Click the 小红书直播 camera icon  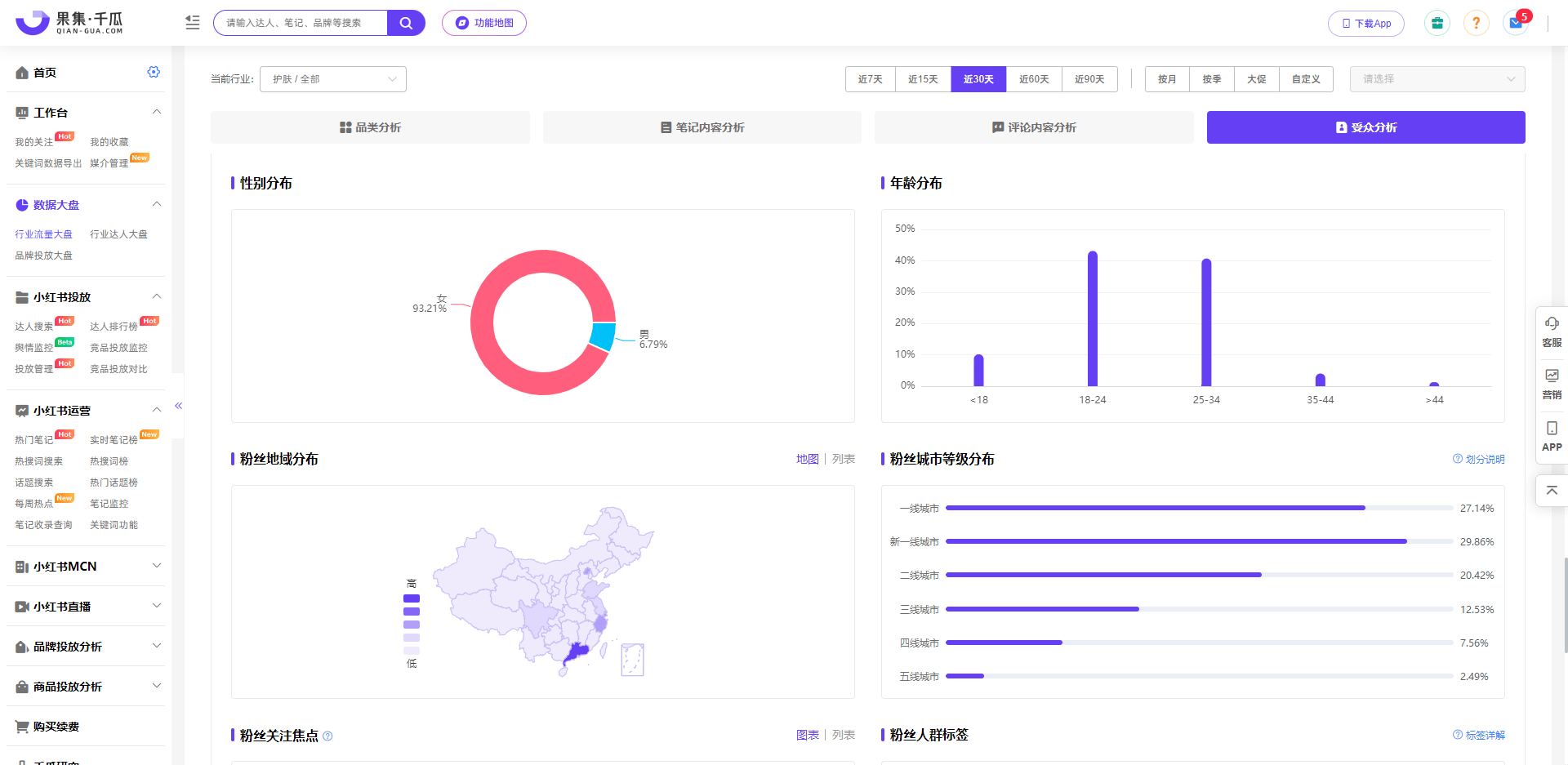coord(22,607)
